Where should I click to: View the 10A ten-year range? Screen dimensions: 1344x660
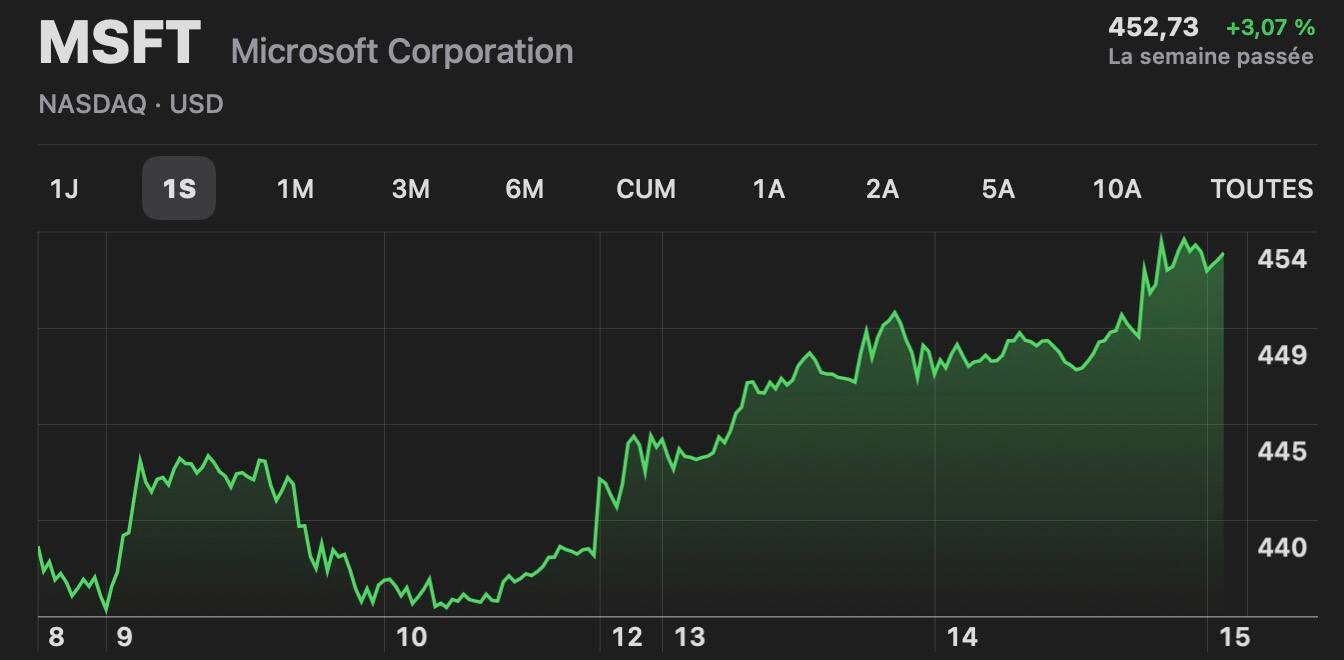1117,189
